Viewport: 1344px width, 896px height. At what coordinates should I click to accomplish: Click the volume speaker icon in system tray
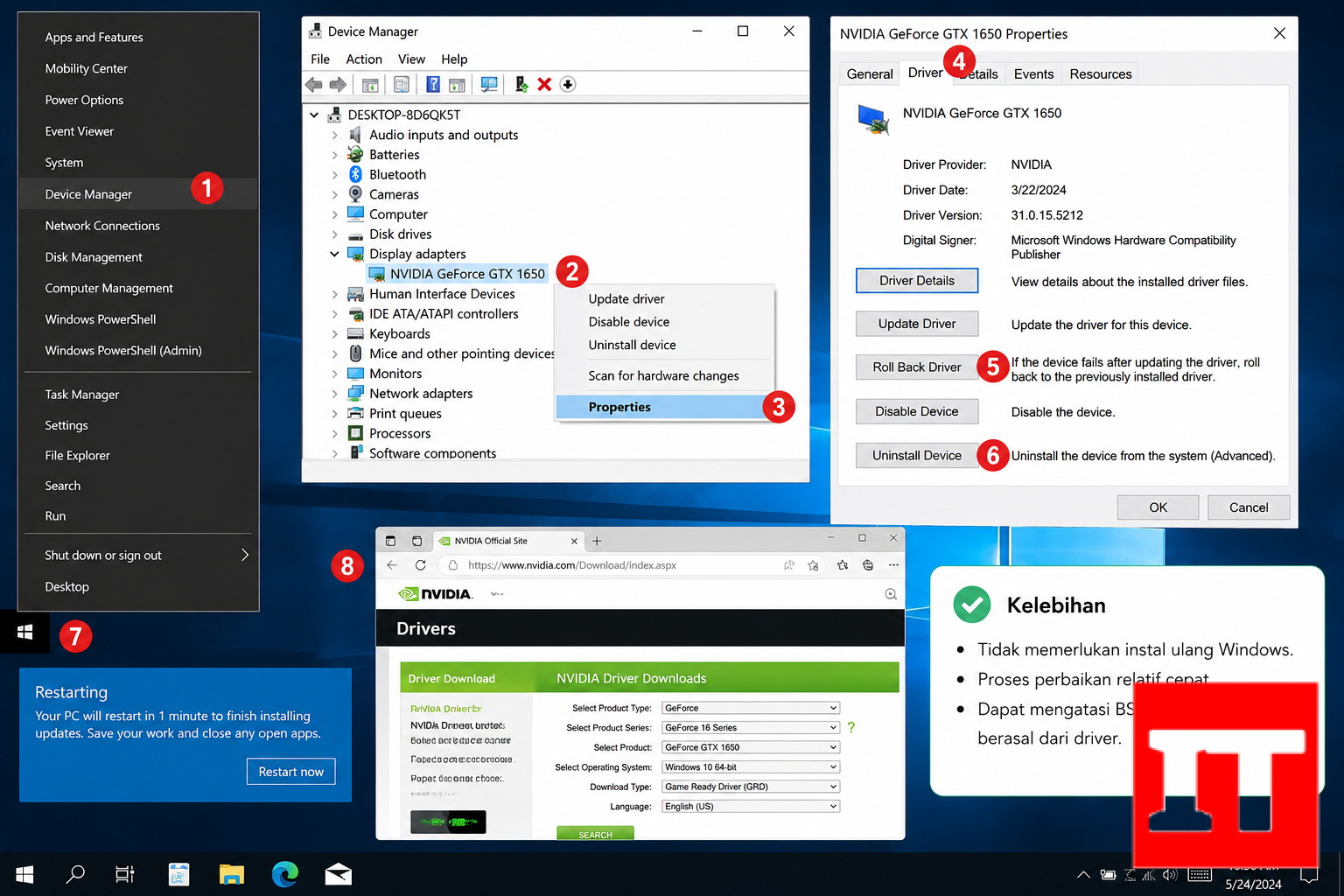coord(1170,874)
